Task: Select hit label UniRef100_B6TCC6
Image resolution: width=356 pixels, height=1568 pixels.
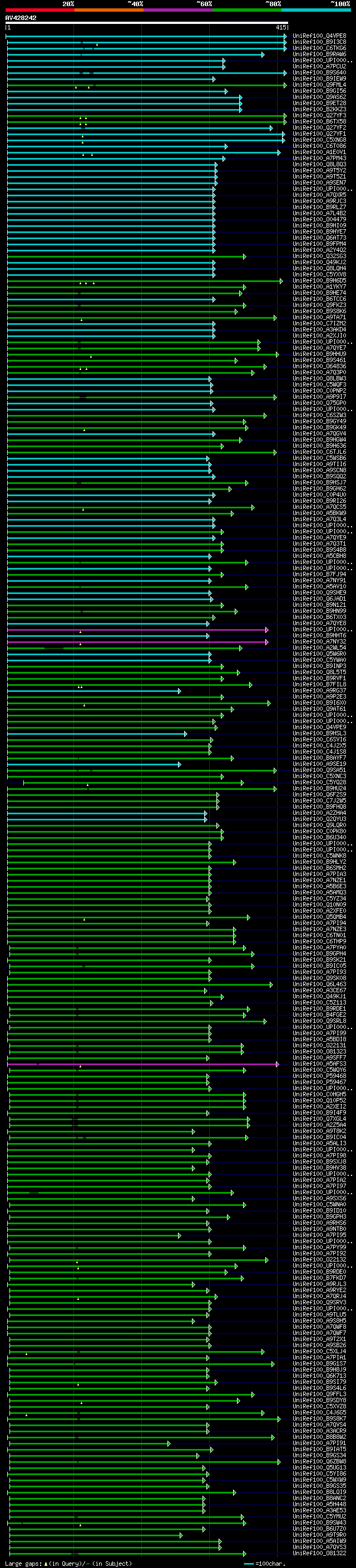Action: coord(319,299)
